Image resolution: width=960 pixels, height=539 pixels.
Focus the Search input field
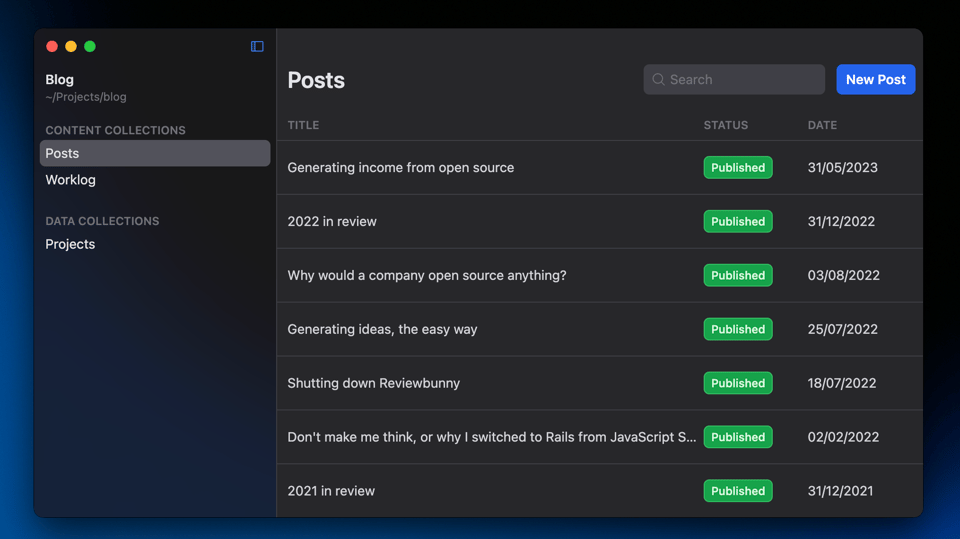(742, 80)
